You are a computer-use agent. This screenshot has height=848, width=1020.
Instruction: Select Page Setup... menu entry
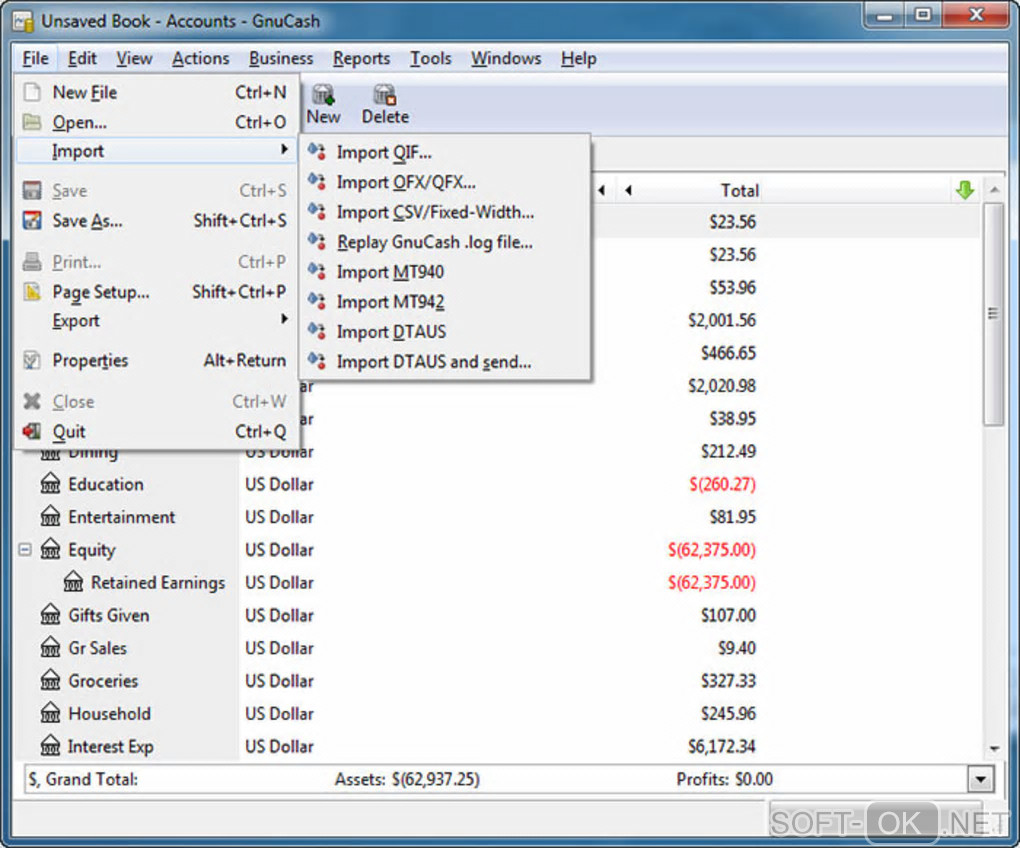[x=156, y=292]
